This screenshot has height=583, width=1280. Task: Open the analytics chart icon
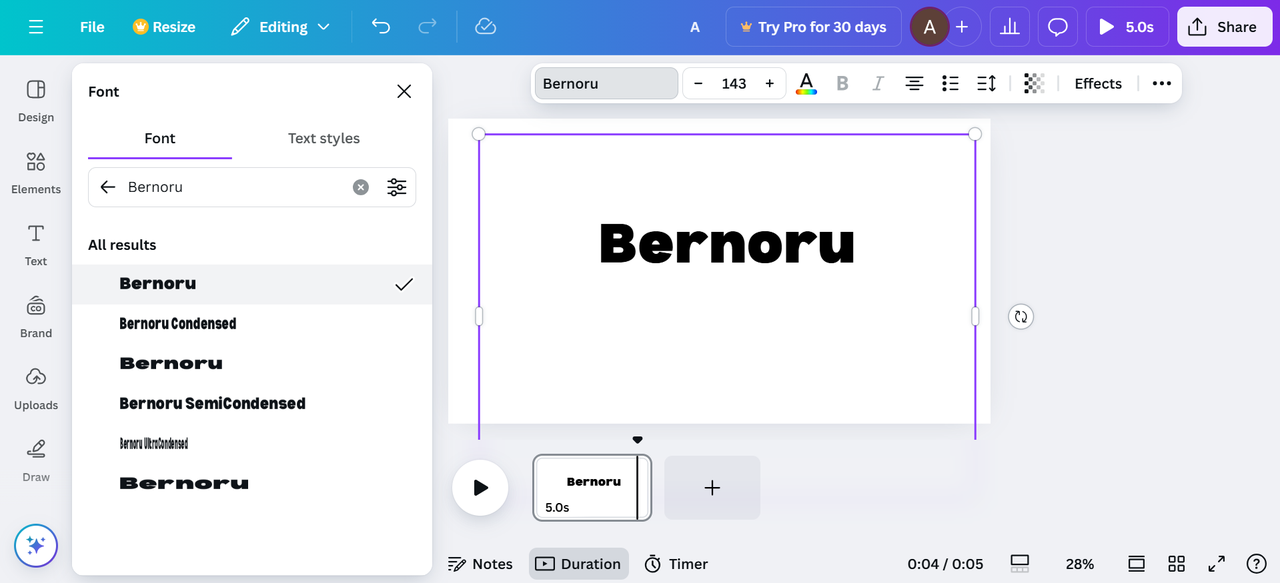[x=1010, y=27]
